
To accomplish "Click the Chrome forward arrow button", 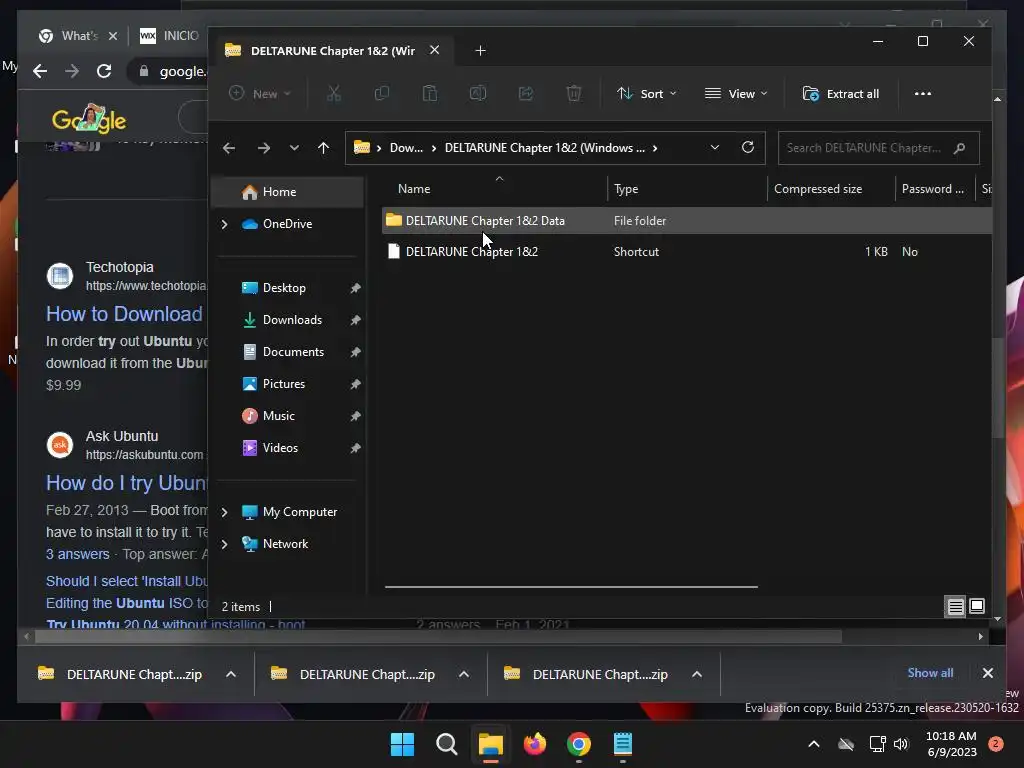I will [72, 71].
